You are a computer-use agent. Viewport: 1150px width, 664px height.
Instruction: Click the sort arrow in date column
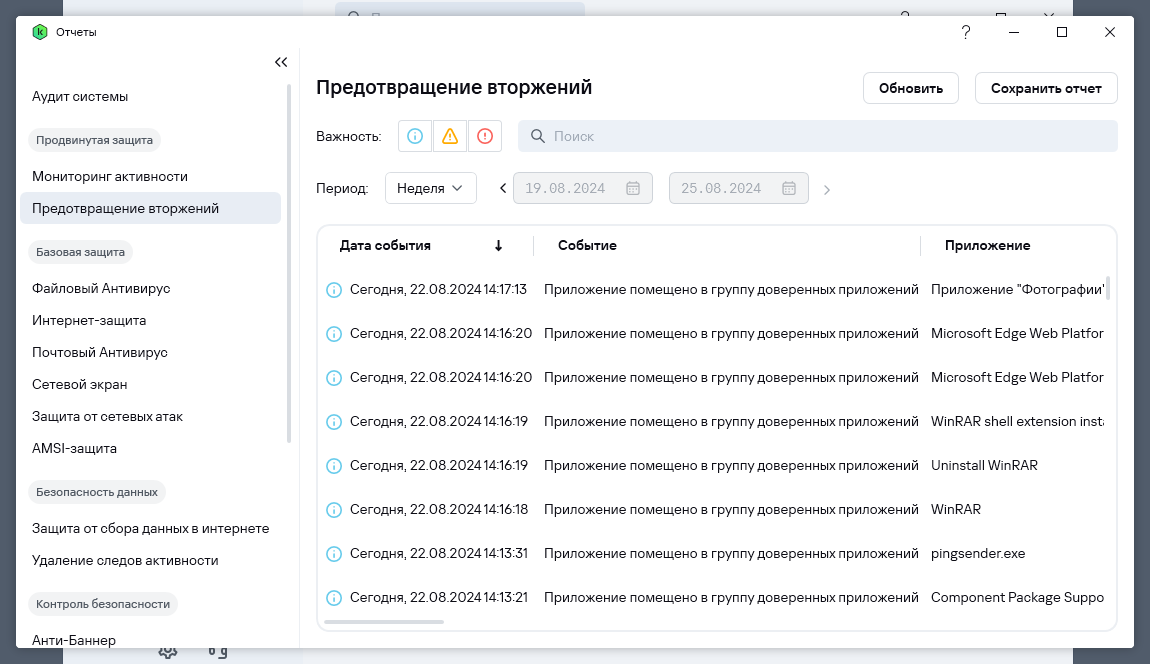pyautogui.click(x=498, y=245)
